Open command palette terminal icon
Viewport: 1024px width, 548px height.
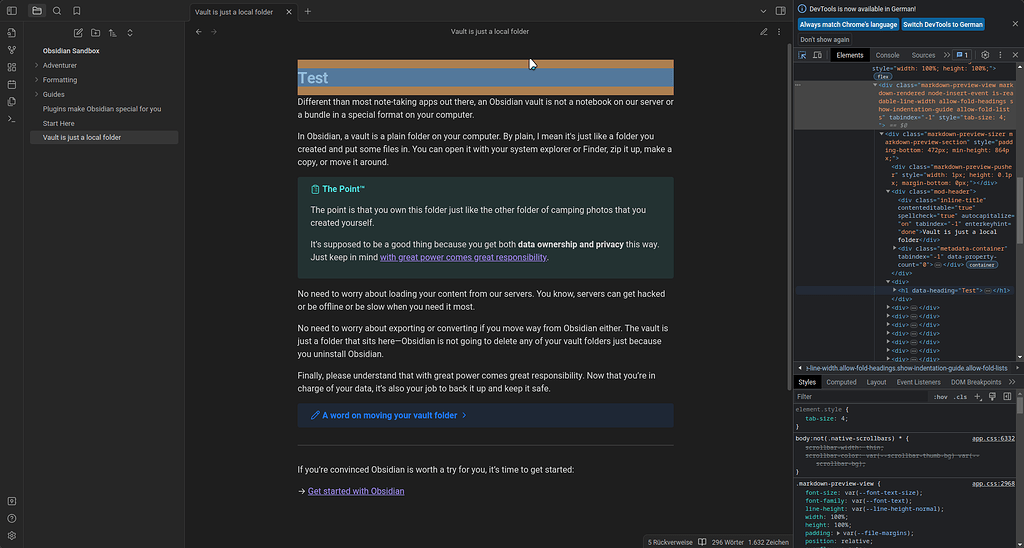[12, 119]
